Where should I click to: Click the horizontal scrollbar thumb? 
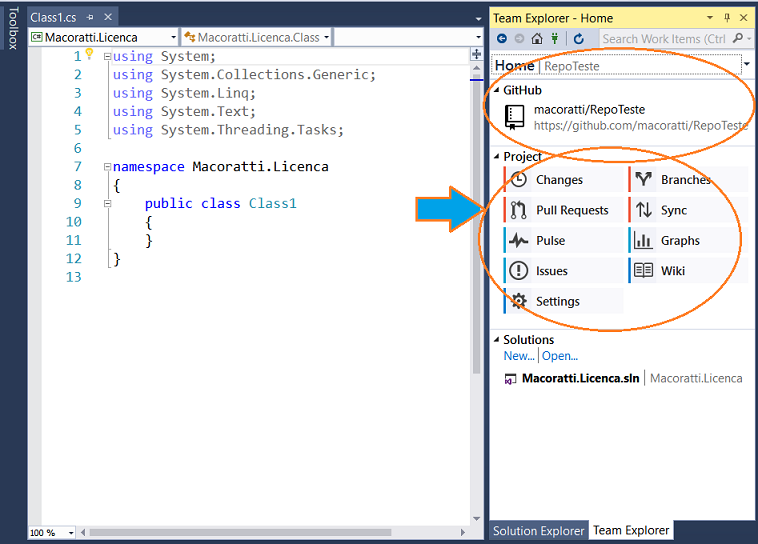[x=240, y=532]
